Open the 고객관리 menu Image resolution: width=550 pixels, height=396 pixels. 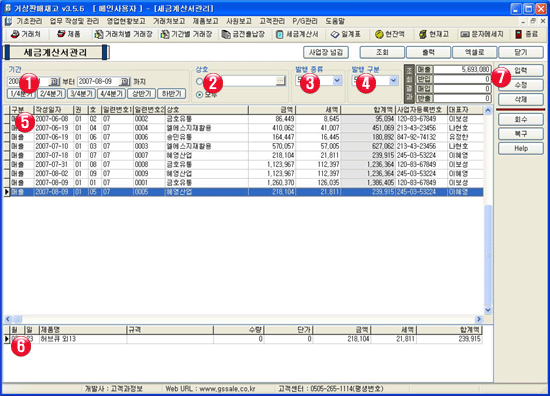tap(272, 21)
